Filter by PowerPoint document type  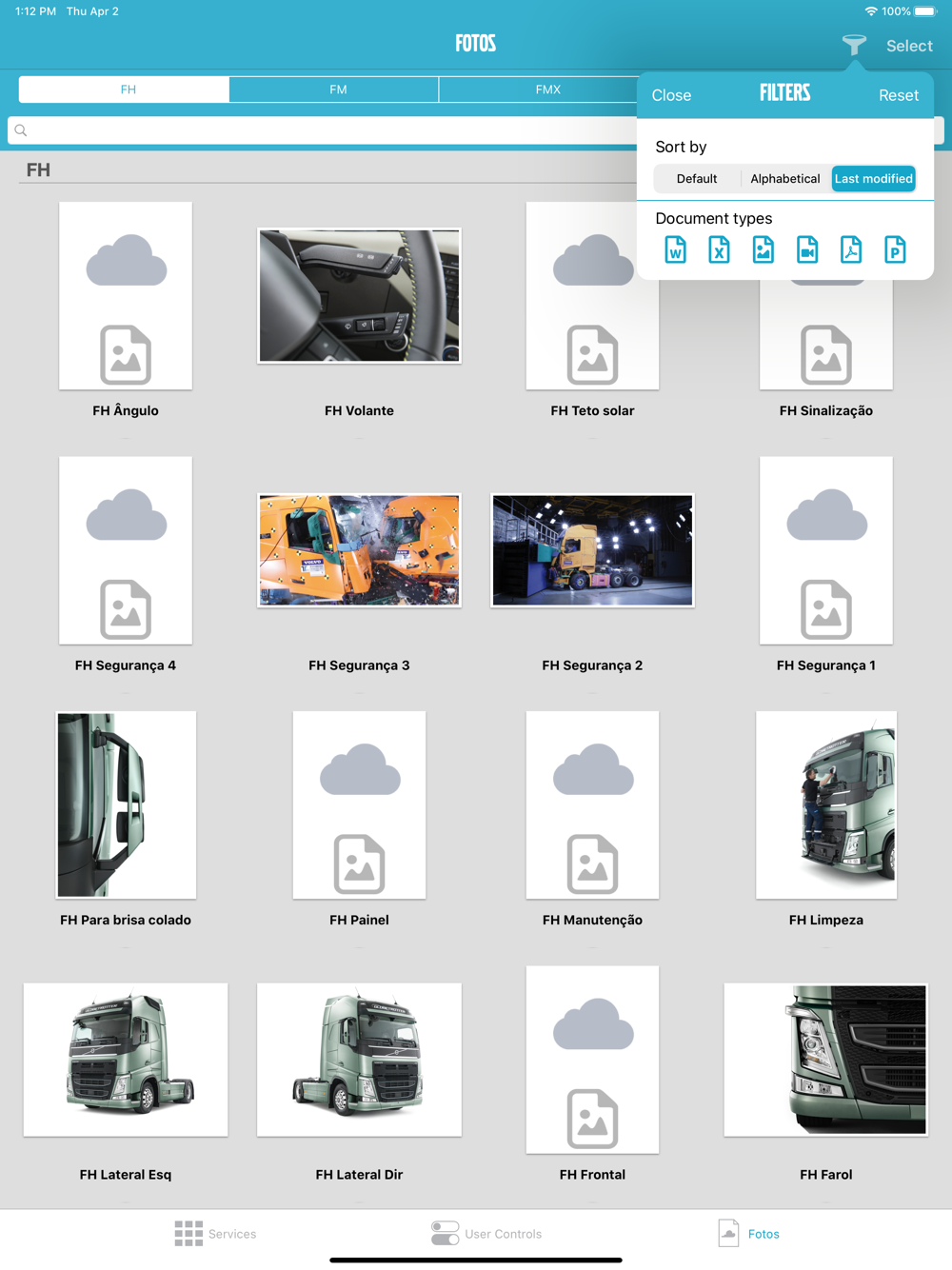[895, 249]
